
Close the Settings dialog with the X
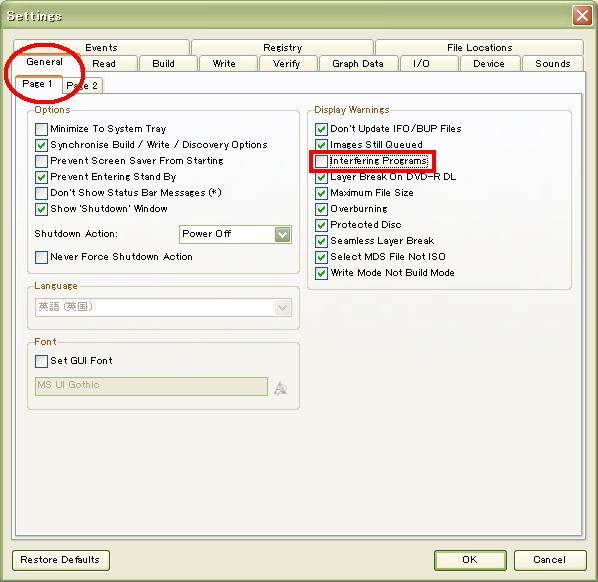click(x=582, y=16)
